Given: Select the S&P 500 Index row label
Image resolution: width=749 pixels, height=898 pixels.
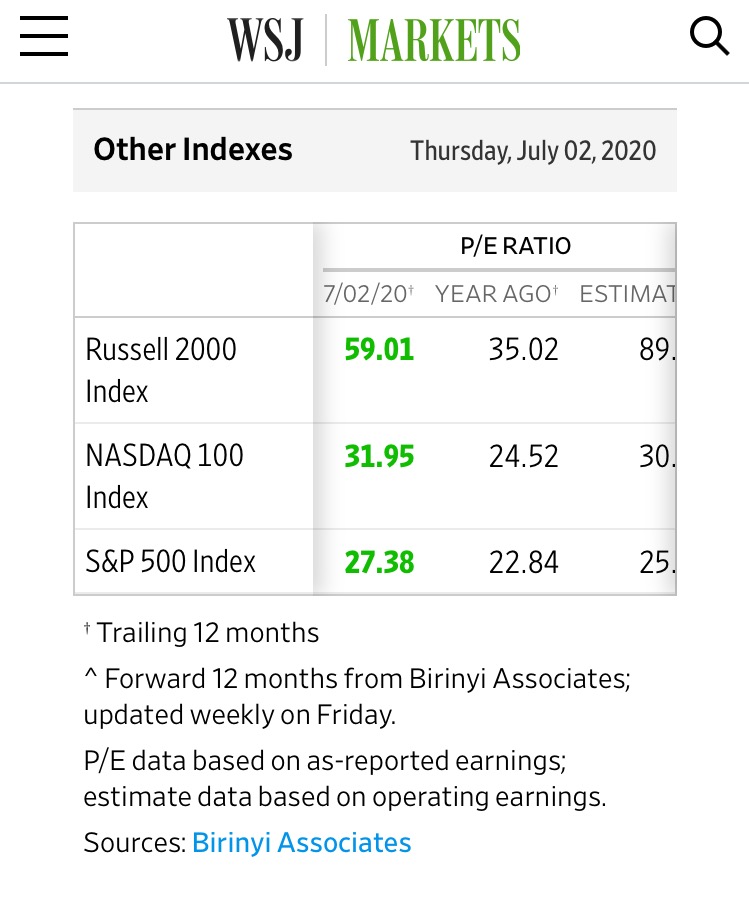Looking at the screenshot, I should coord(170,561).
